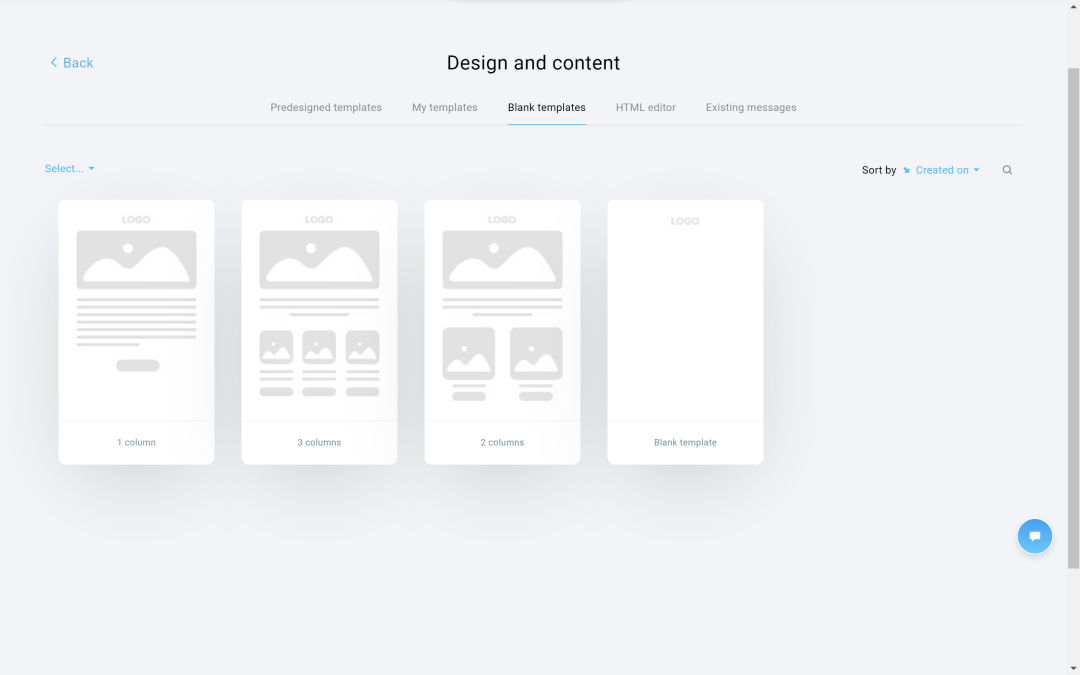The image size is (1080, 675).
Task: Open the Created on sort dropdown
Action: point(941,169)
